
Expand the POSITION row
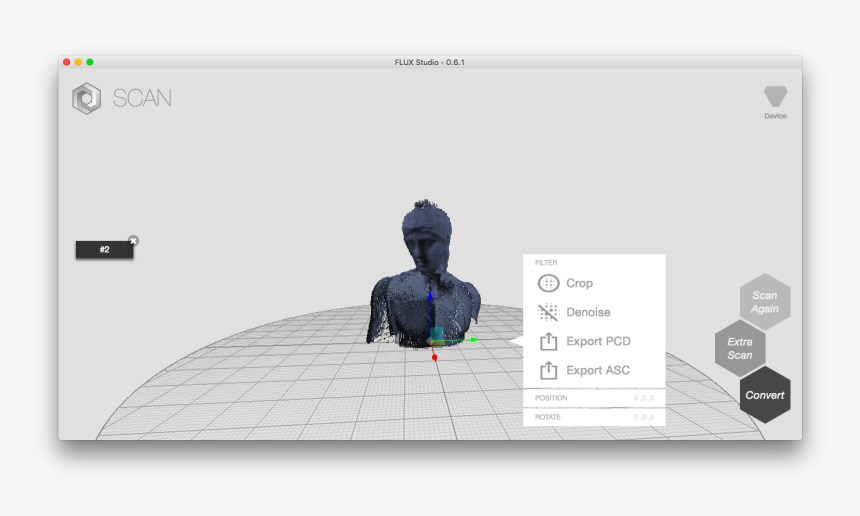point(593,398)
